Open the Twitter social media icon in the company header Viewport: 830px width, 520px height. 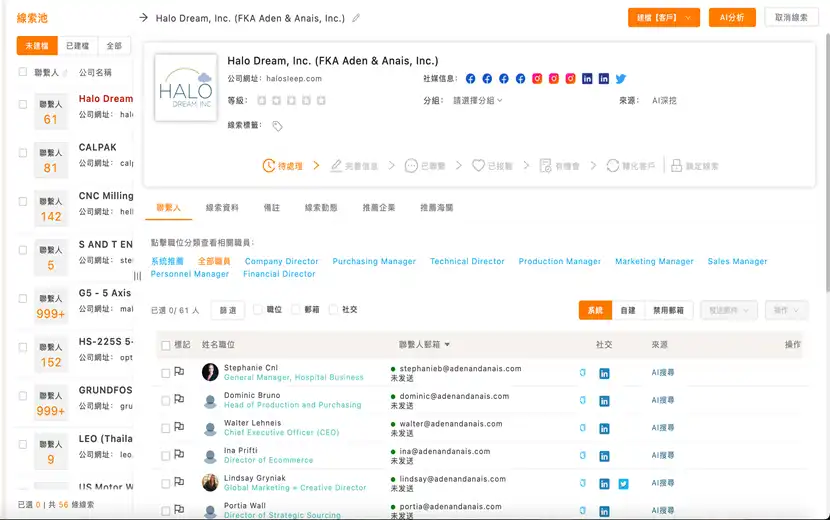(x=621, y=79)
